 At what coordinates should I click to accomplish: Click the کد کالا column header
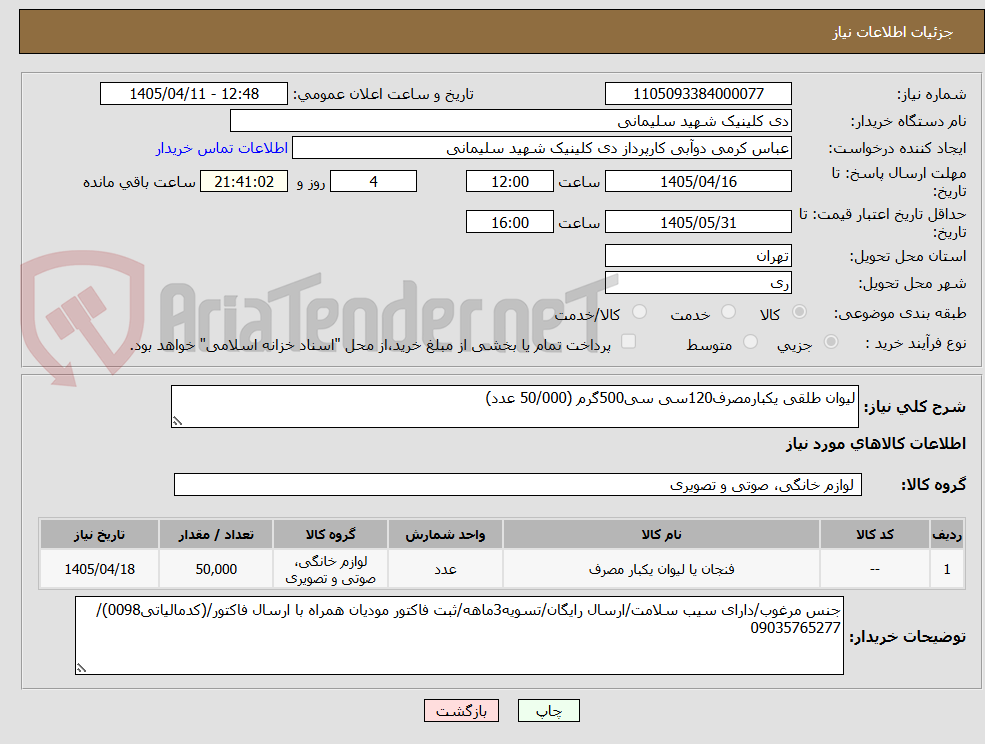(x=874, y=534)
